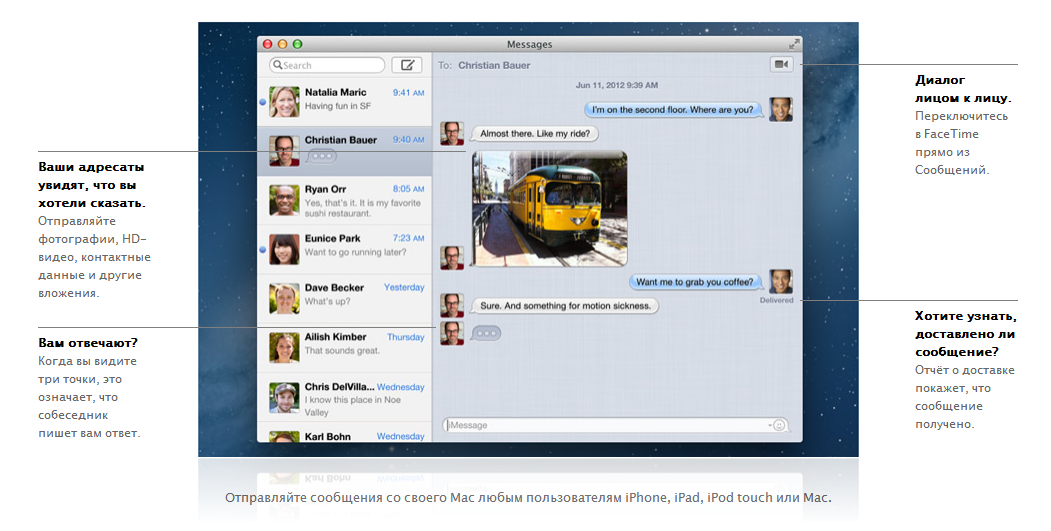Image resolution: width=1051 pixels, height=531 pixels.
Task: Enter full screen mode in Messages
Action: point(794,44)
